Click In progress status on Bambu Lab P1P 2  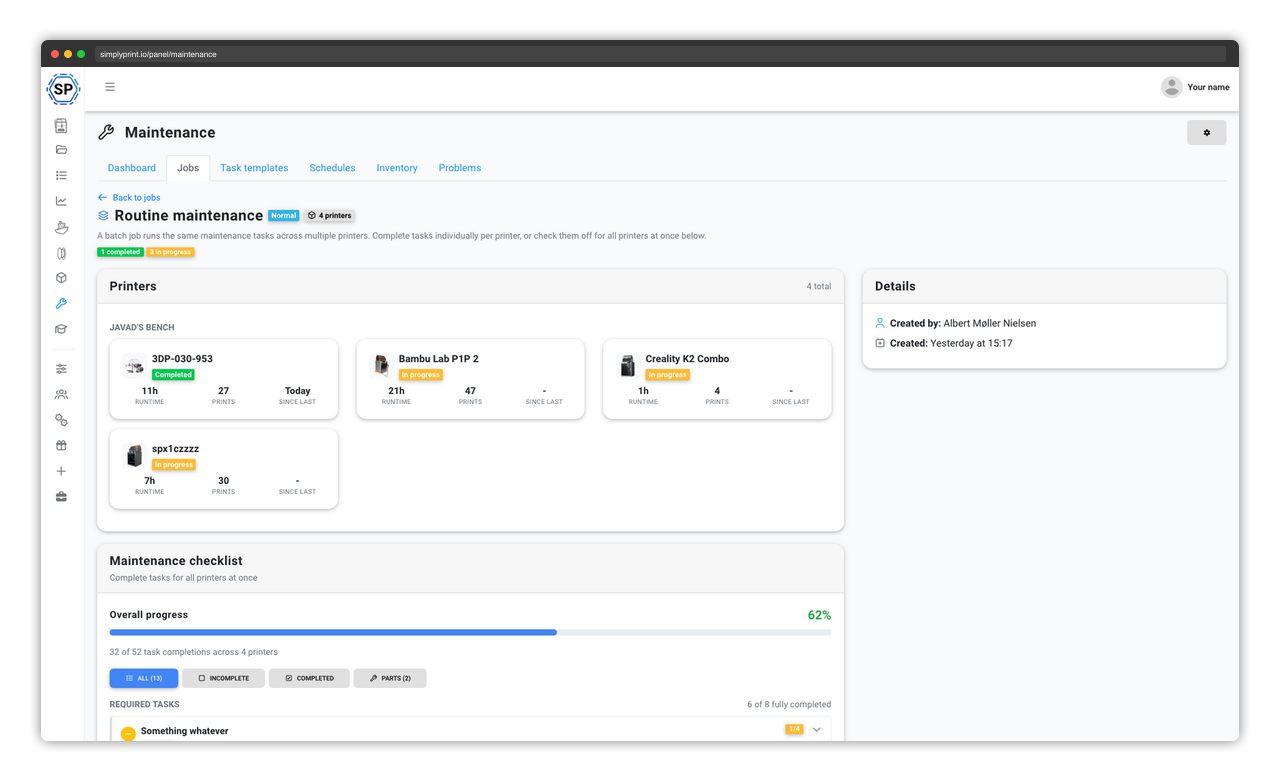click(x=421, y=375)
